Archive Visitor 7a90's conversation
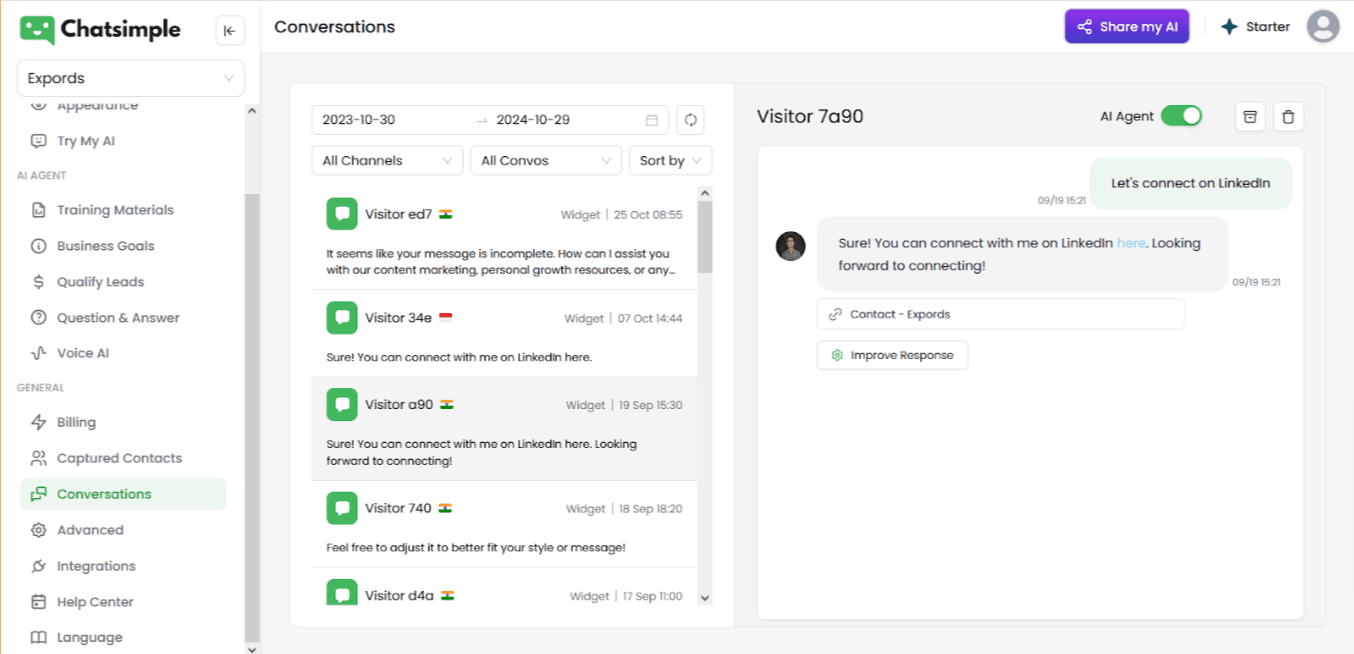 coord(1250,117)
